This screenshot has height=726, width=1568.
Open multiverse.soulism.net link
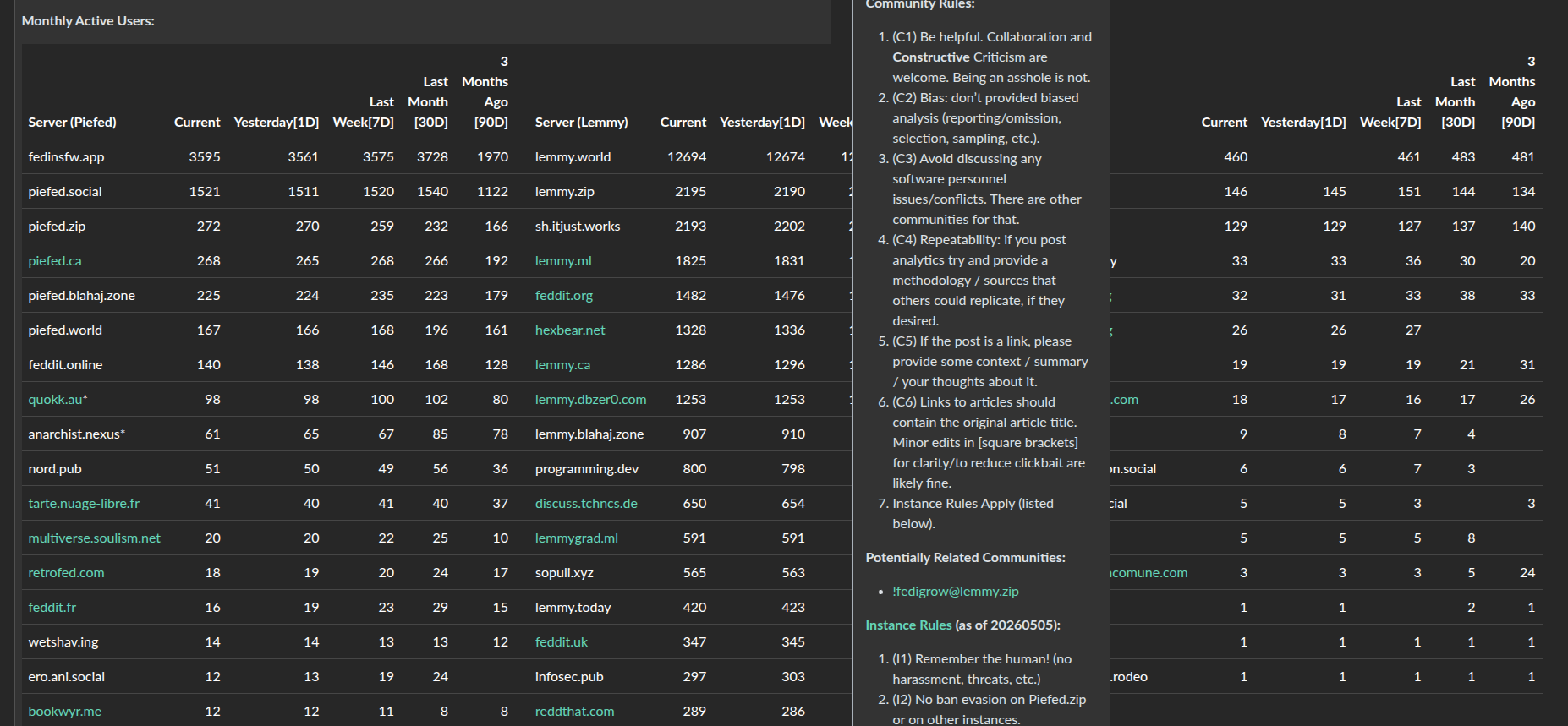[94, 538]
